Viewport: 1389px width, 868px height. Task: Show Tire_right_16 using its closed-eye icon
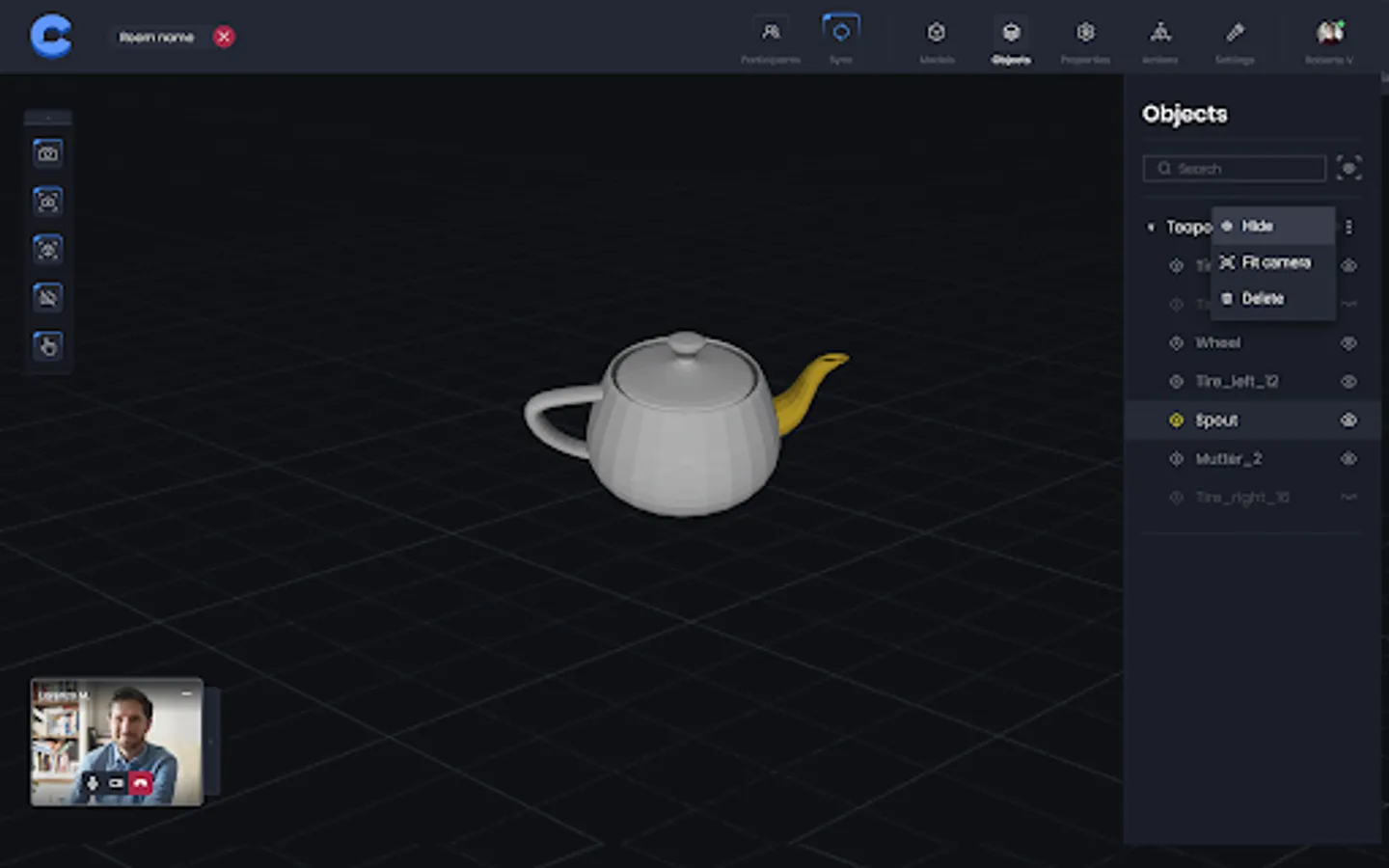tap(1348, 497)
